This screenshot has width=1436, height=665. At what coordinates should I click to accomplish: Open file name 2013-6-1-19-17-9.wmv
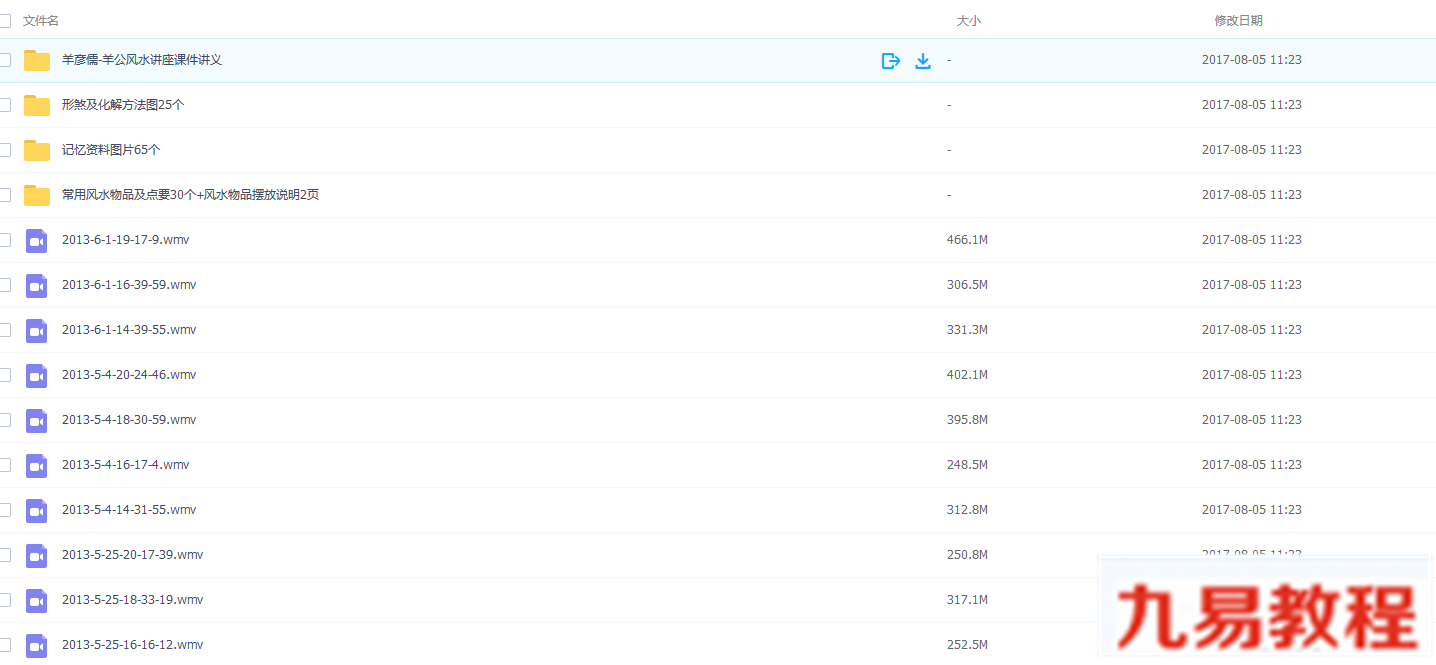tap(126, 240)
